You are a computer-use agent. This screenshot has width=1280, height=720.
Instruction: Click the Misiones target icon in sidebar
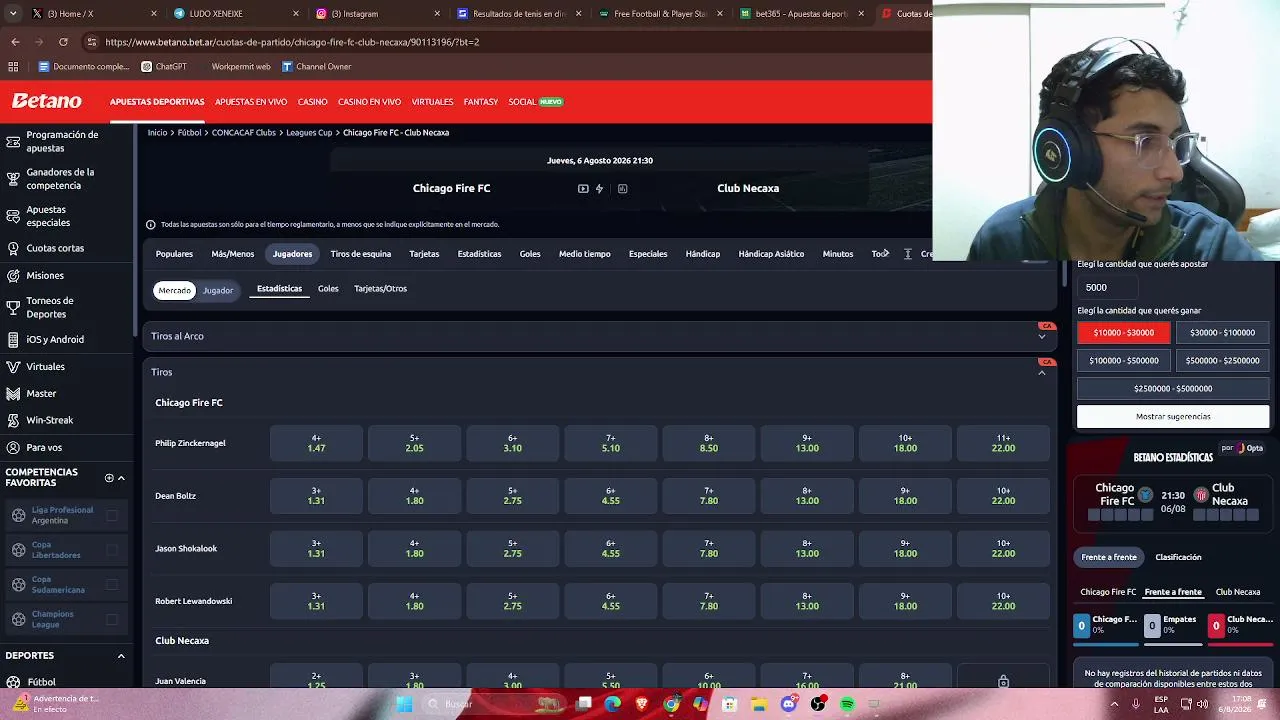coord(13,275)
